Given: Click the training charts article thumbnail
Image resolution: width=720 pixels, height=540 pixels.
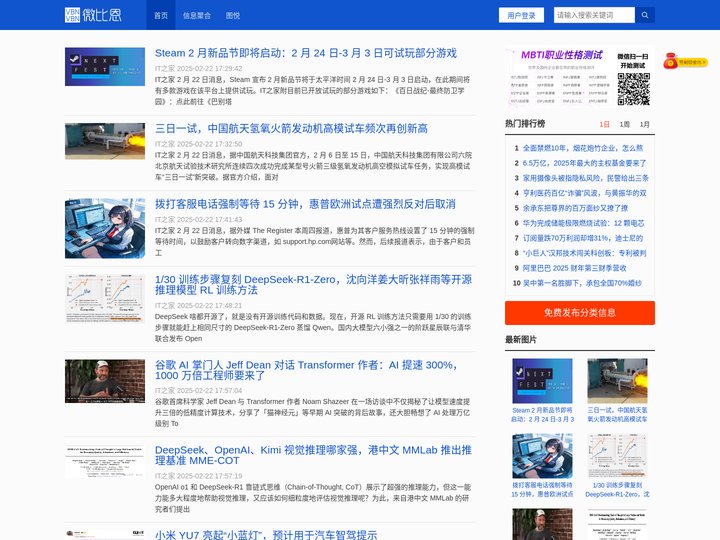Looking at the screenshot, I should point(105,298).
